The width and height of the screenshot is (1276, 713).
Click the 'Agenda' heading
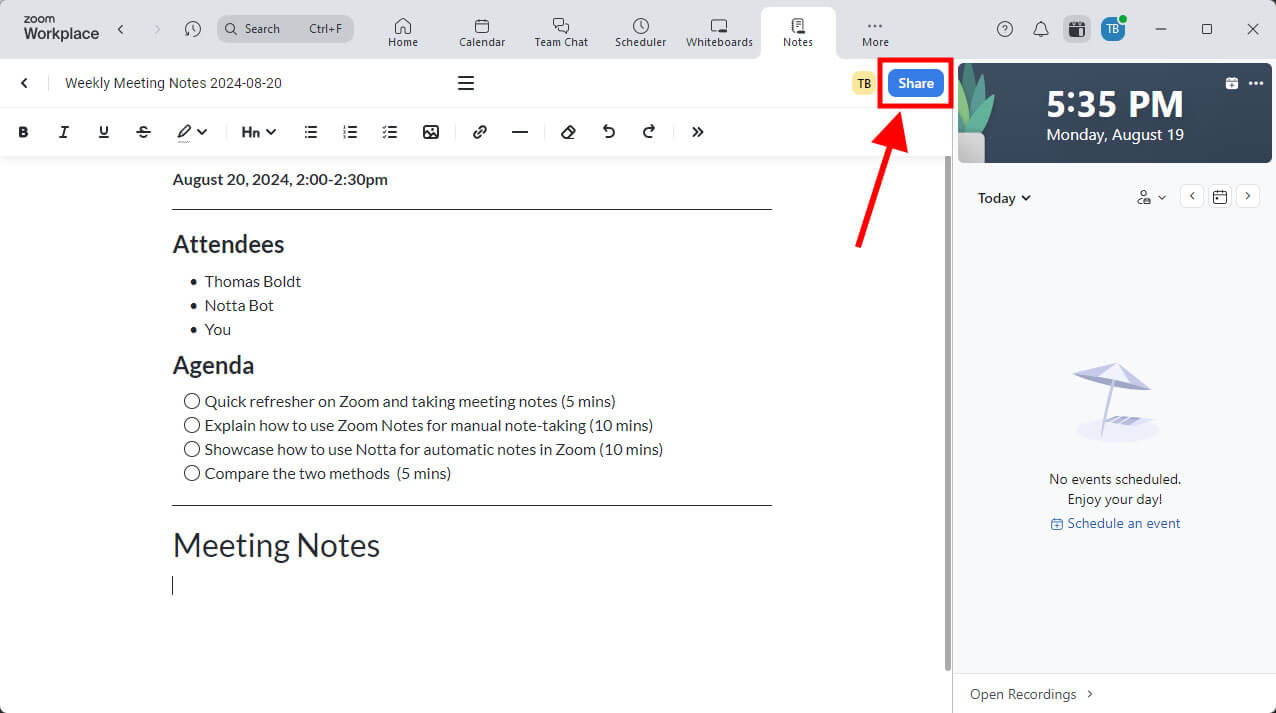coord(213,365)
